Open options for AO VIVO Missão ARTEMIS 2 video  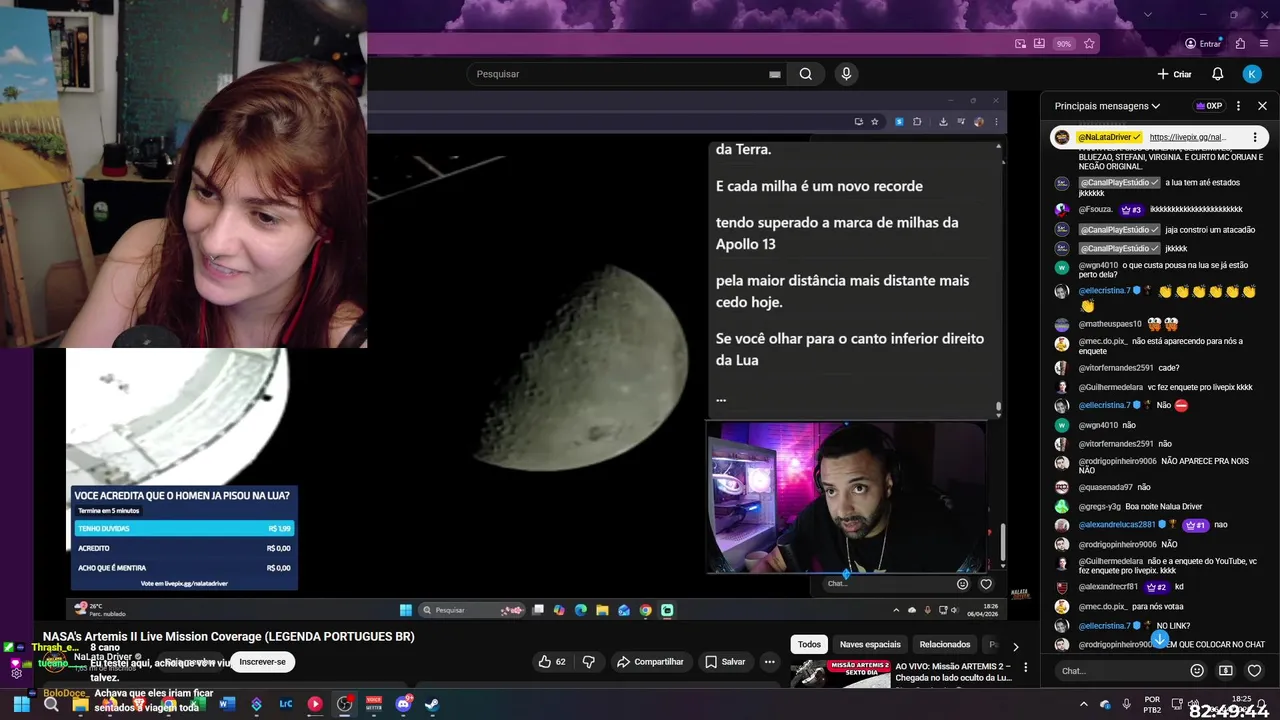[x=1025, y=667]
